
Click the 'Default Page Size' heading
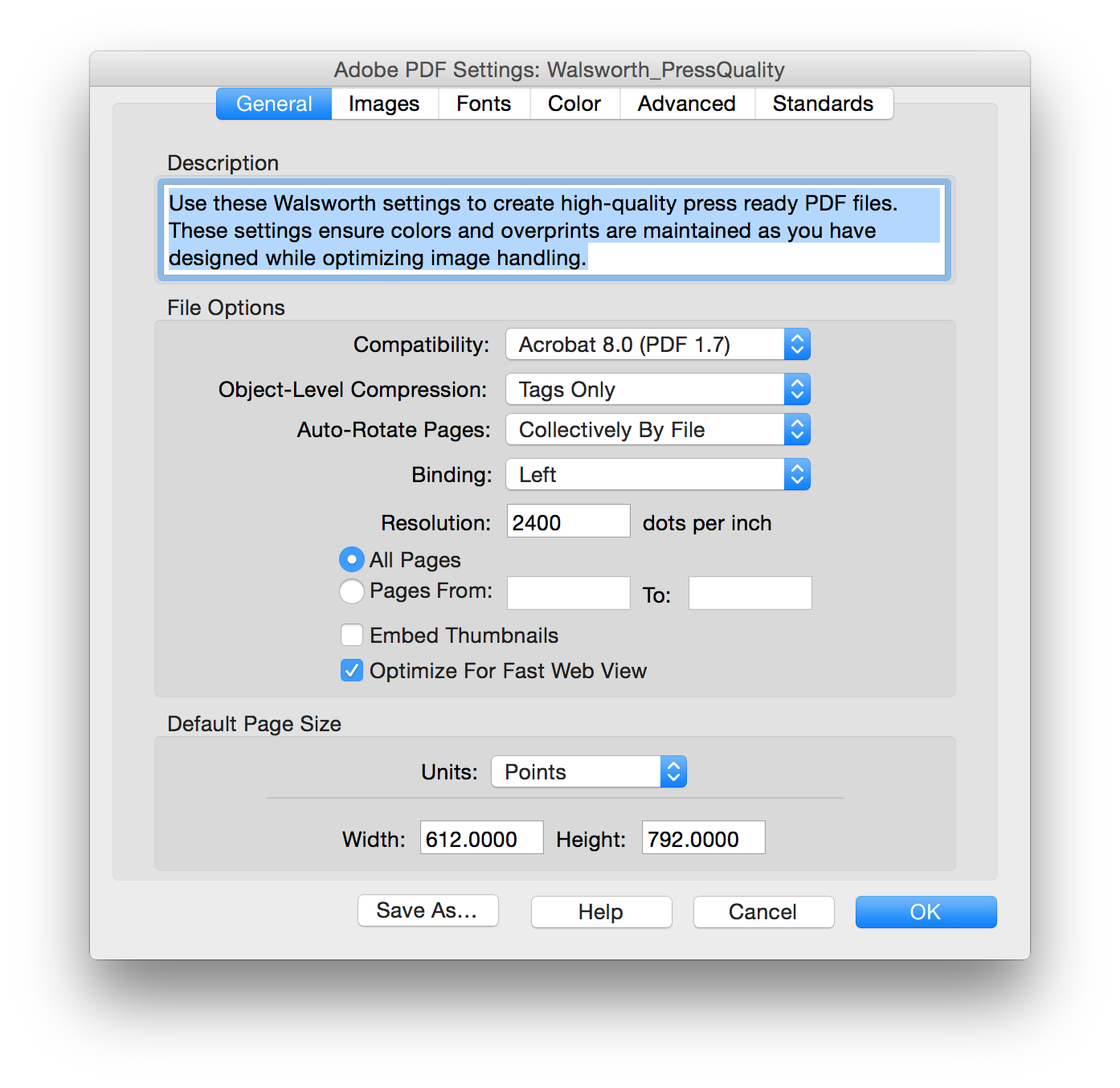(254, 724)
